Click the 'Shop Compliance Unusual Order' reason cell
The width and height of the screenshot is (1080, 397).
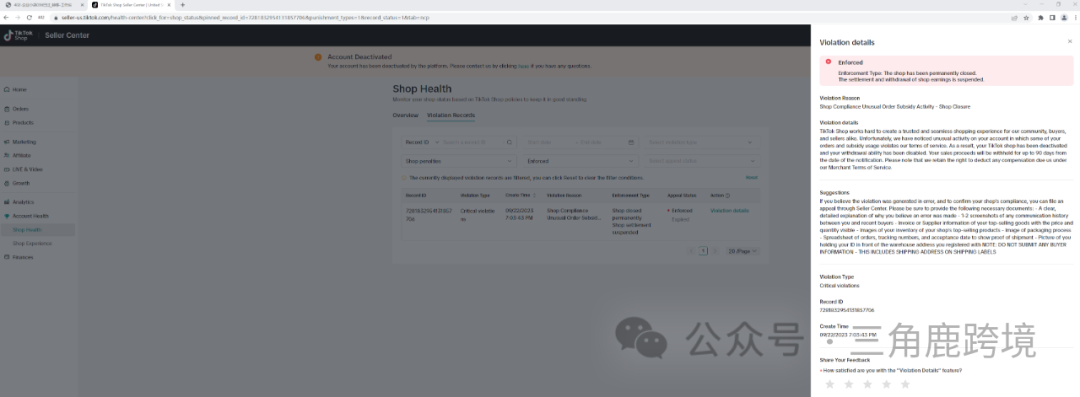tap(573, 214)
